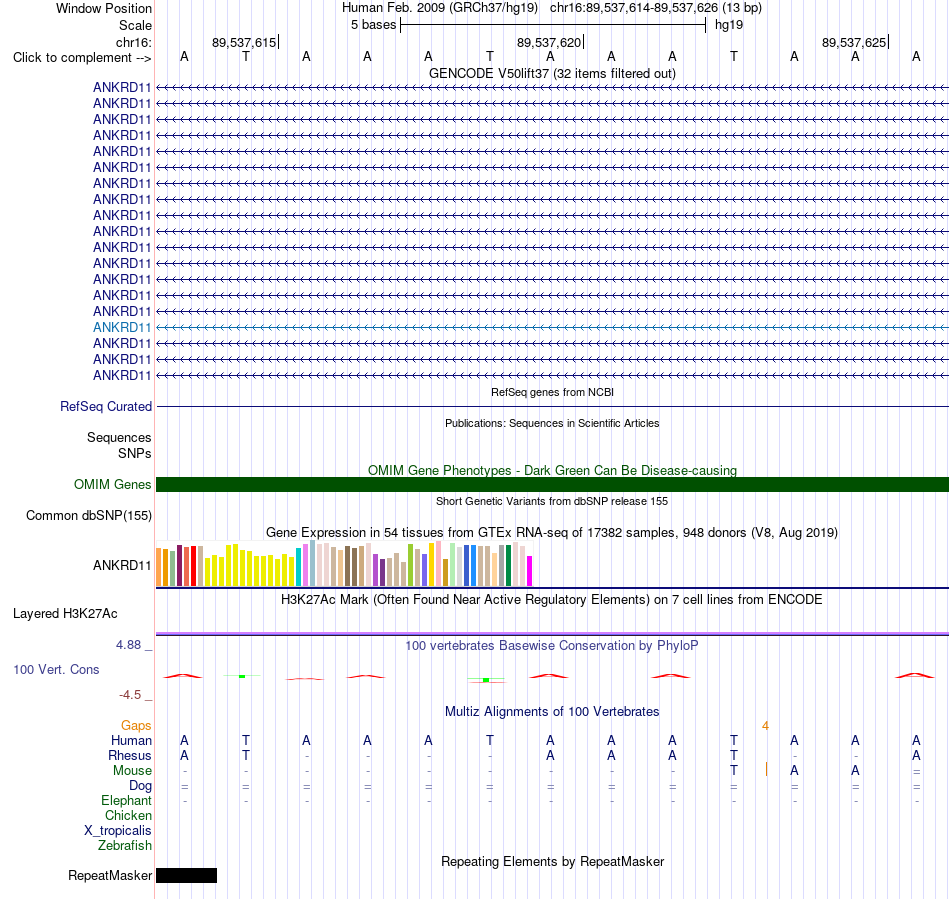This screenshot has height=899, width=950.
Task: Select the Human alignment row label
Action: (131, 740)
